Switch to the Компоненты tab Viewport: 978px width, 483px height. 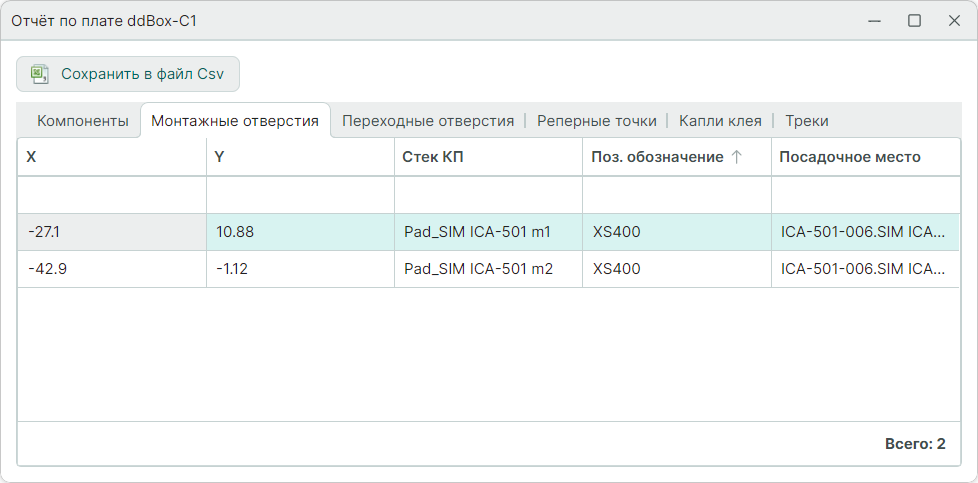tap(83, 121)
